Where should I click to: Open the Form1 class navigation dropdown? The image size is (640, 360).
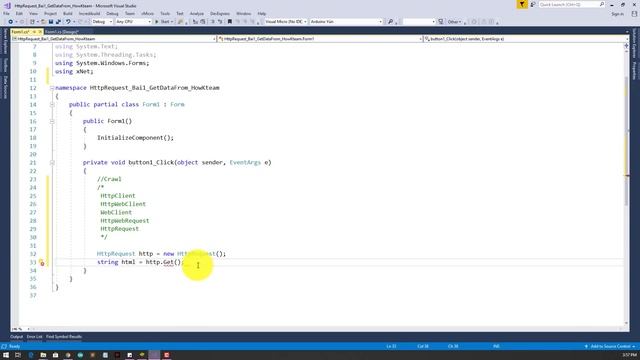coord(320,39)
